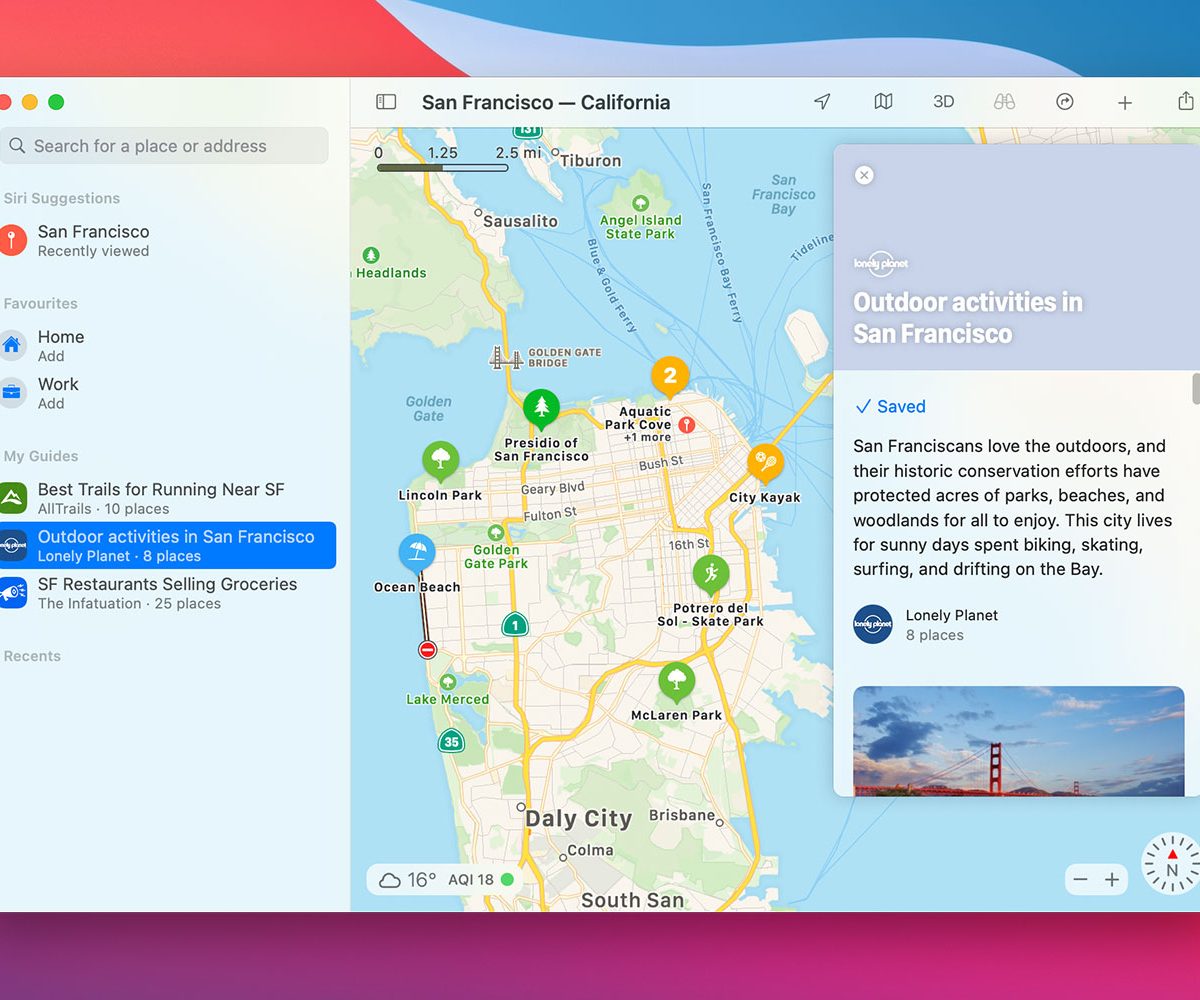Select the City Kayak pin

(x=765, y=463)
